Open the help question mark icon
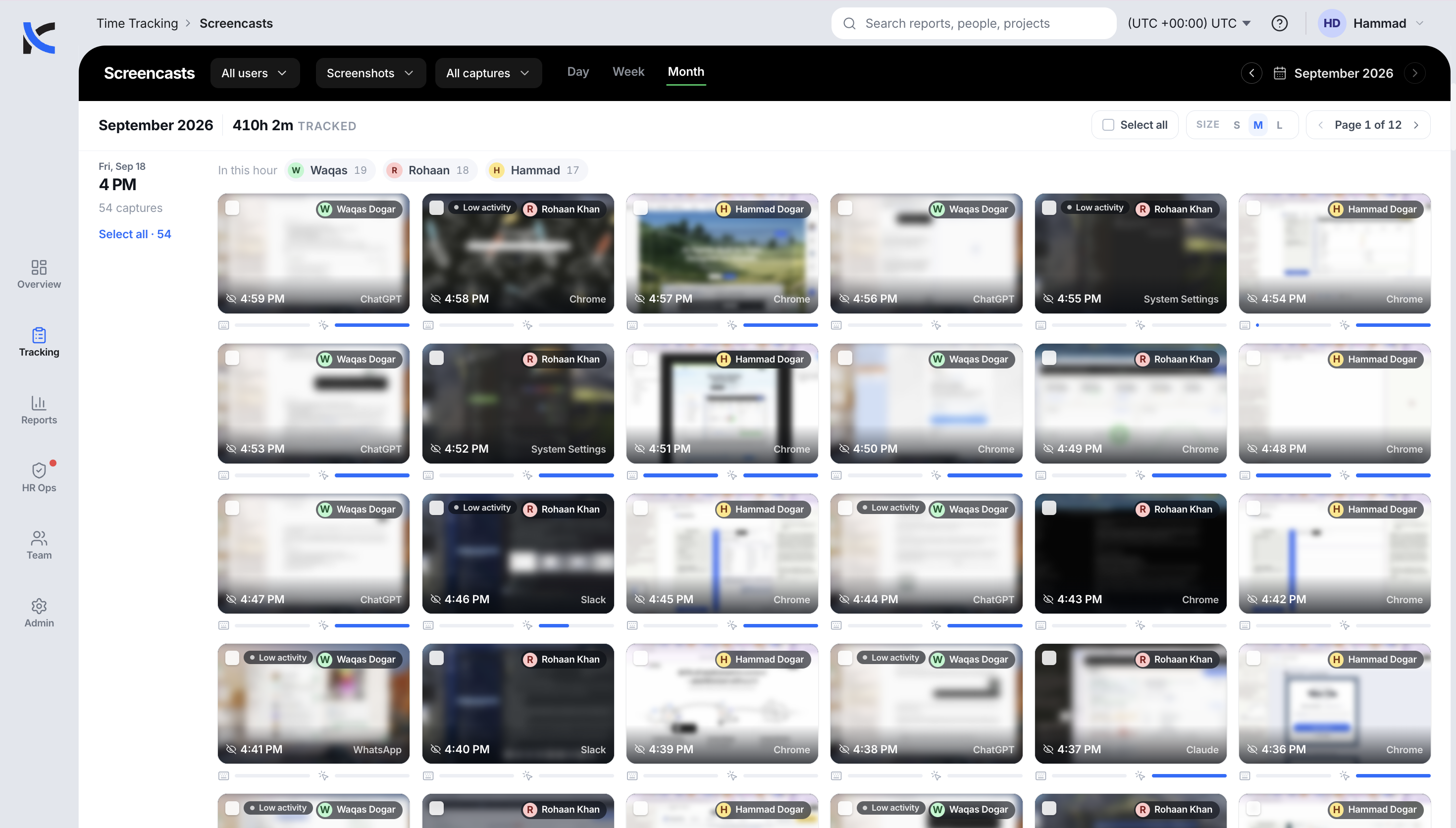The width and height of the screenshot is (1456, 828). pyautogui.click(x=1279, y=23)
